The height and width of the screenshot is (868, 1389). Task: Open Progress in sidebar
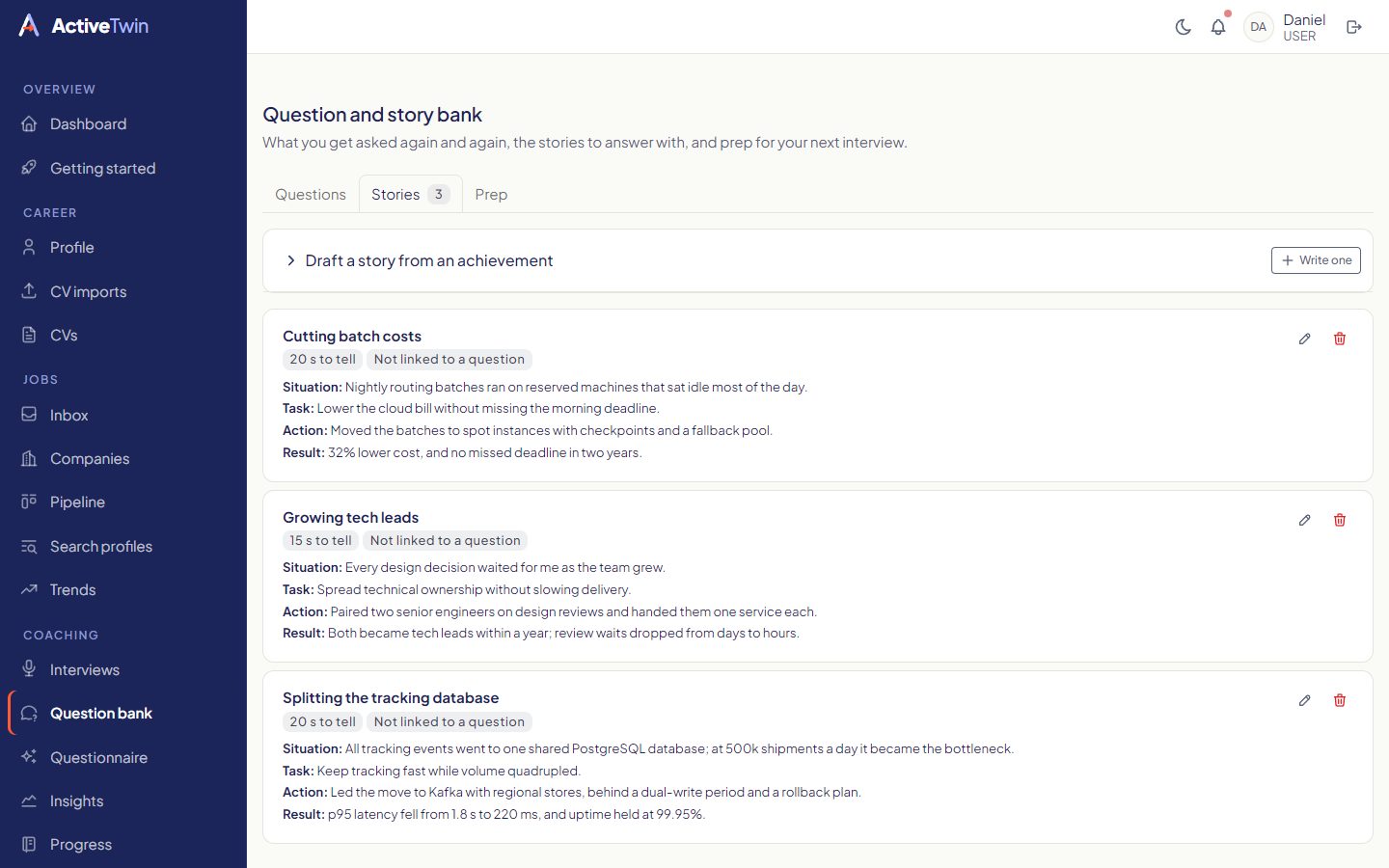[x=123, y=844]
